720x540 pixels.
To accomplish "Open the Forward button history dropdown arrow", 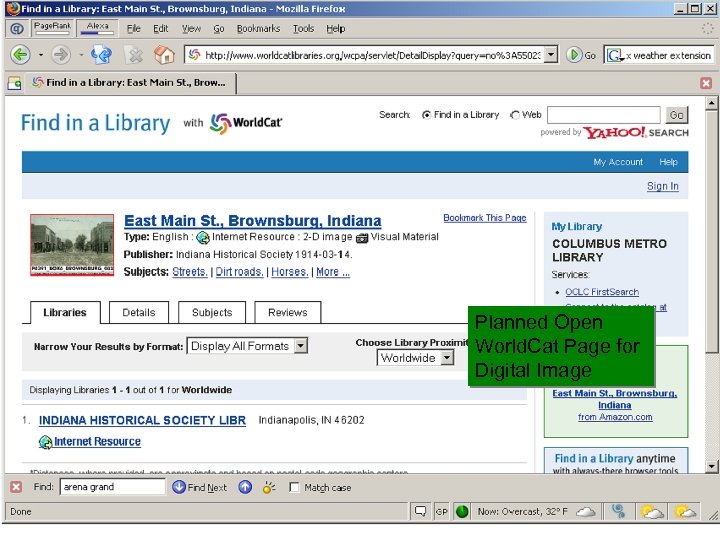I will click(81, 56).
